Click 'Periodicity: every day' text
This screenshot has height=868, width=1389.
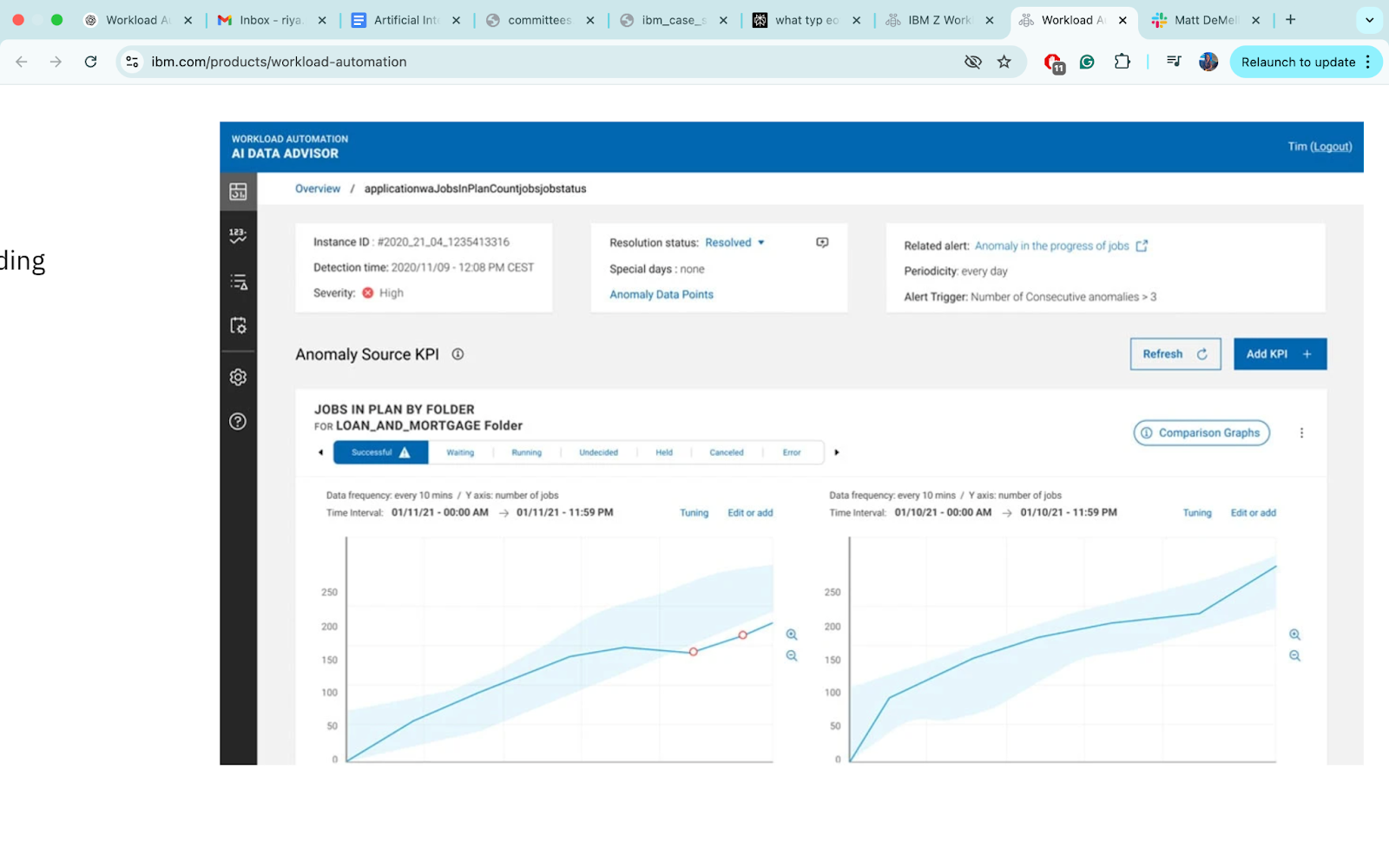coord(956,271)
